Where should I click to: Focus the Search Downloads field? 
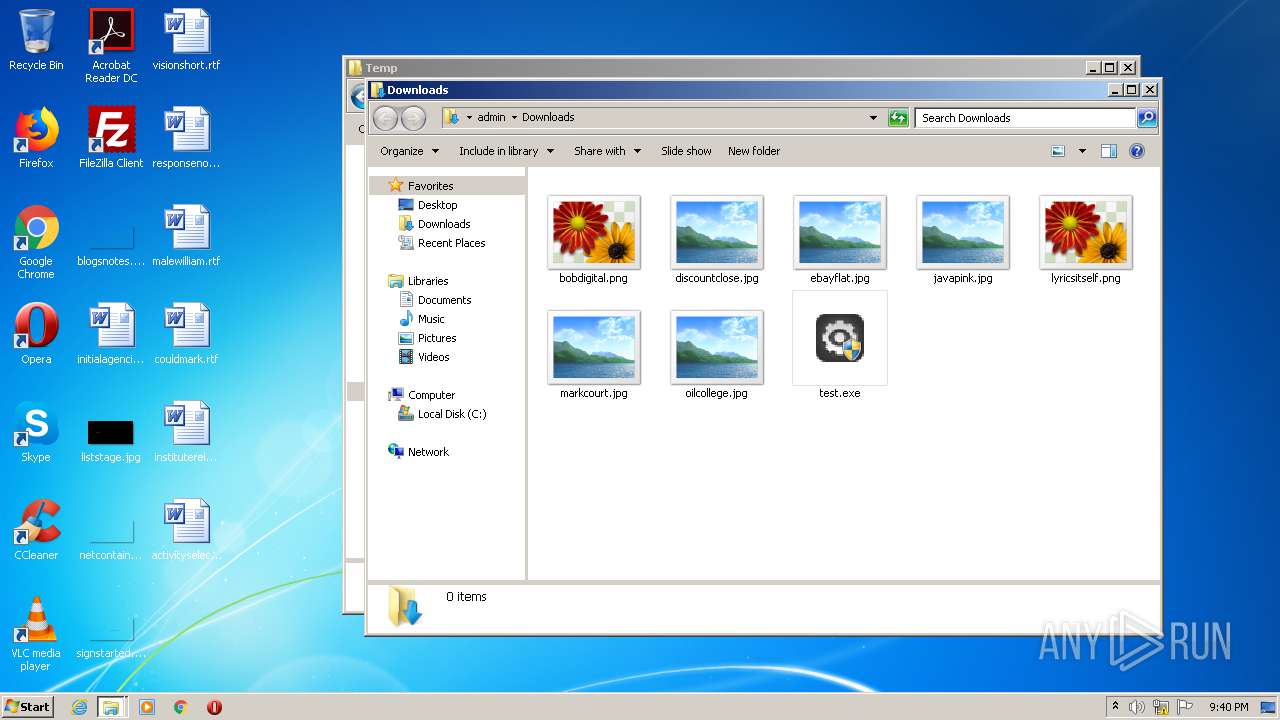pyautogui.click(x=1027, y=118)
